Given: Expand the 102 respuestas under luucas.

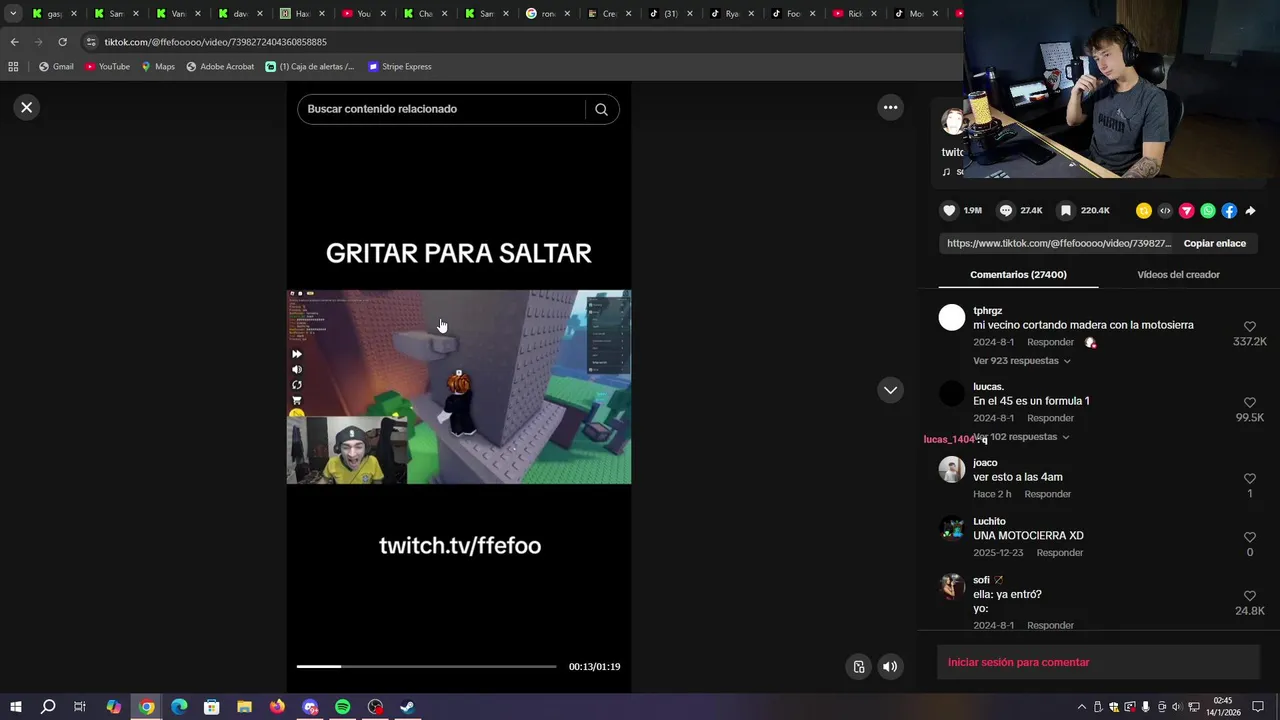Looking at the screenshot, I should [x=1021, y=437].
